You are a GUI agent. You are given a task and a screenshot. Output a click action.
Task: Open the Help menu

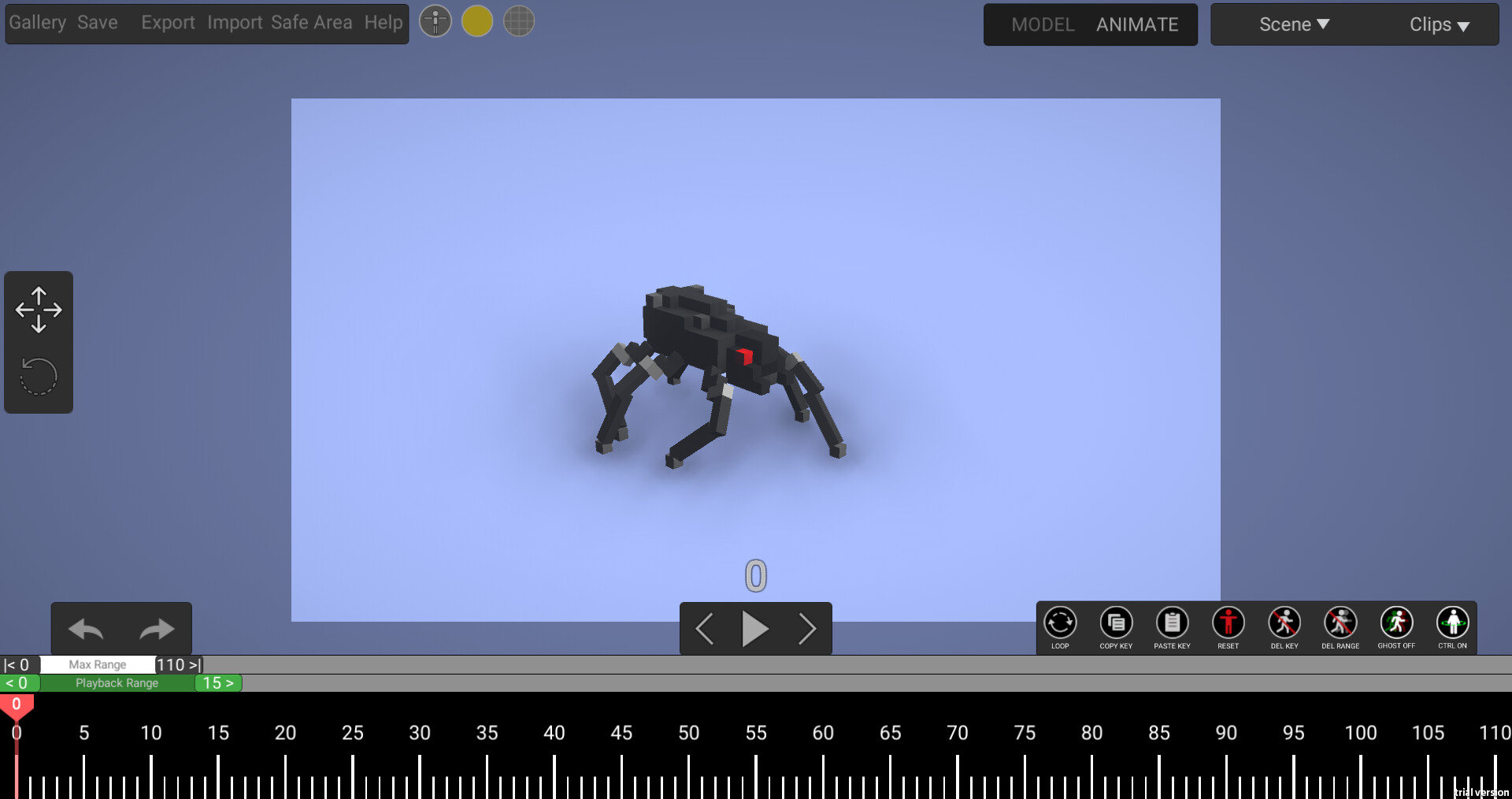[383, 22]
